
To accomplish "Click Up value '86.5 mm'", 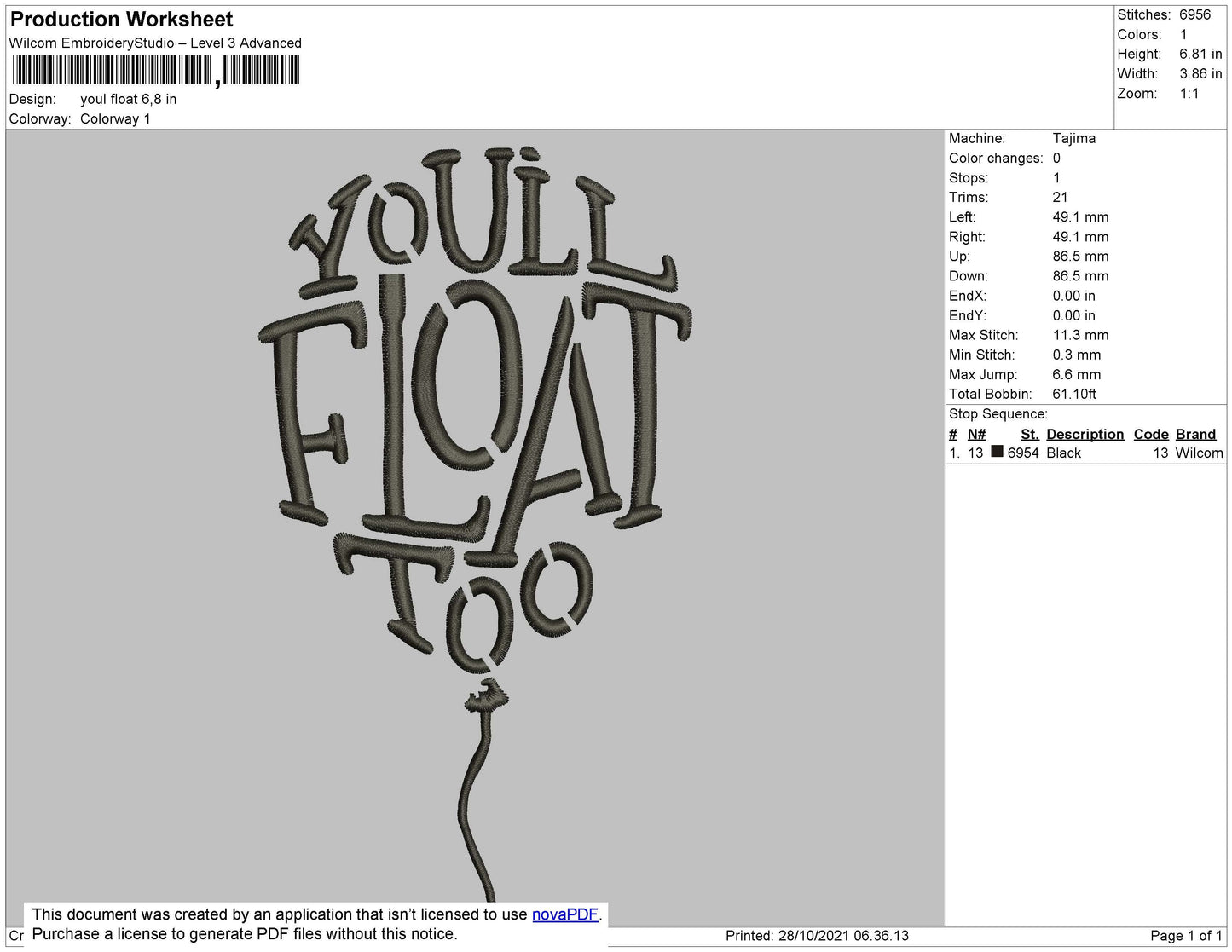I will (1081, 256).
